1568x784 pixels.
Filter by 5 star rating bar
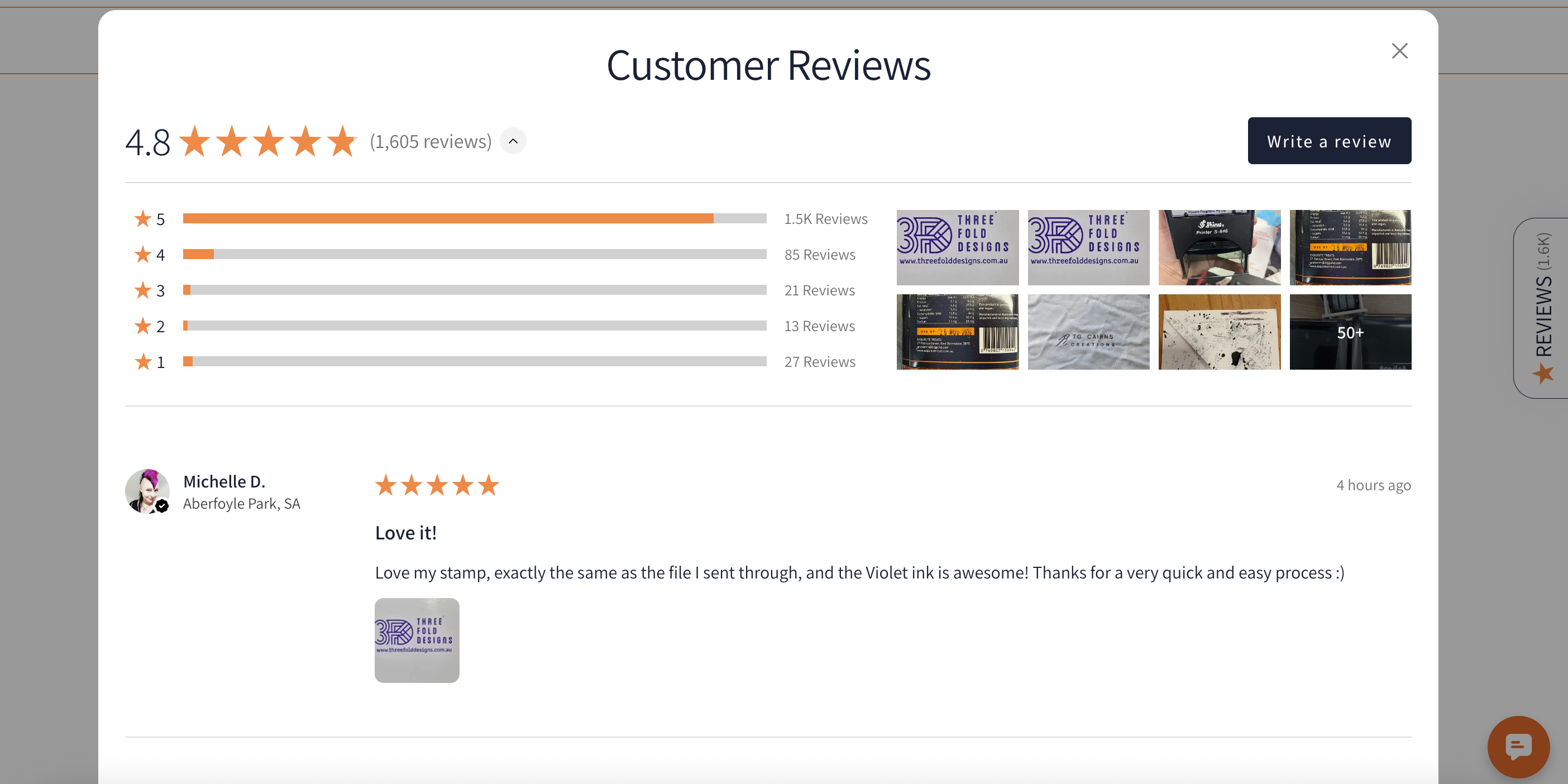click(x=474, y=218)
